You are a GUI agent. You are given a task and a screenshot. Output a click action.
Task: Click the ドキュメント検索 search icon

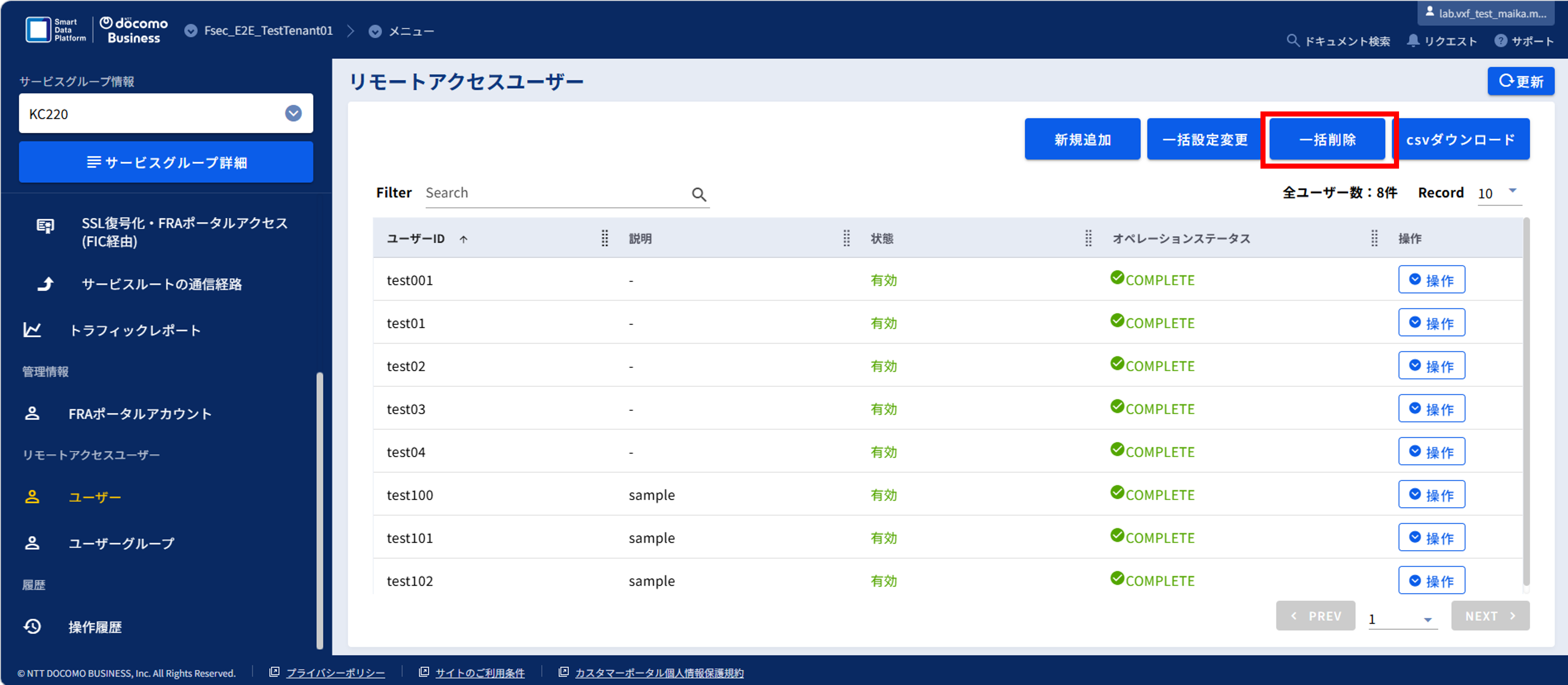1293,41
